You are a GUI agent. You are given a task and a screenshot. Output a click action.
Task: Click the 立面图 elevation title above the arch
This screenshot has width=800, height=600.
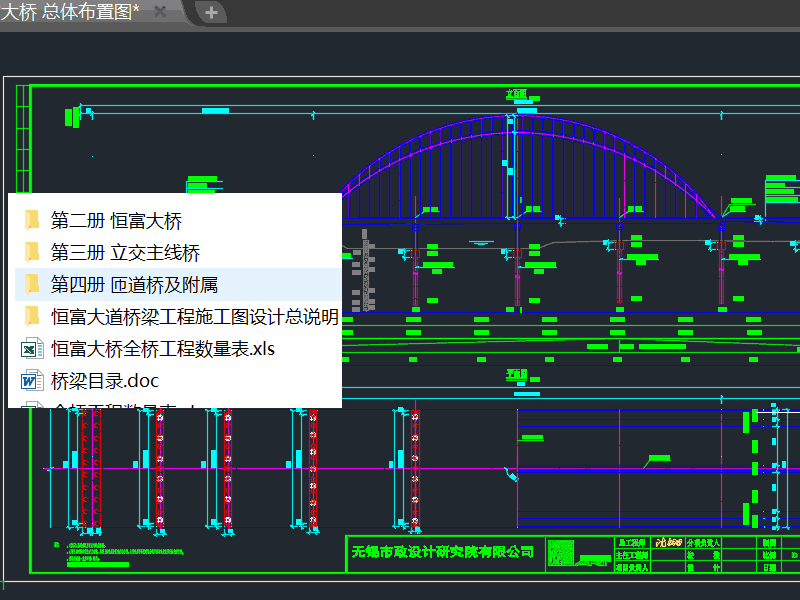click(x=516, y=95)
